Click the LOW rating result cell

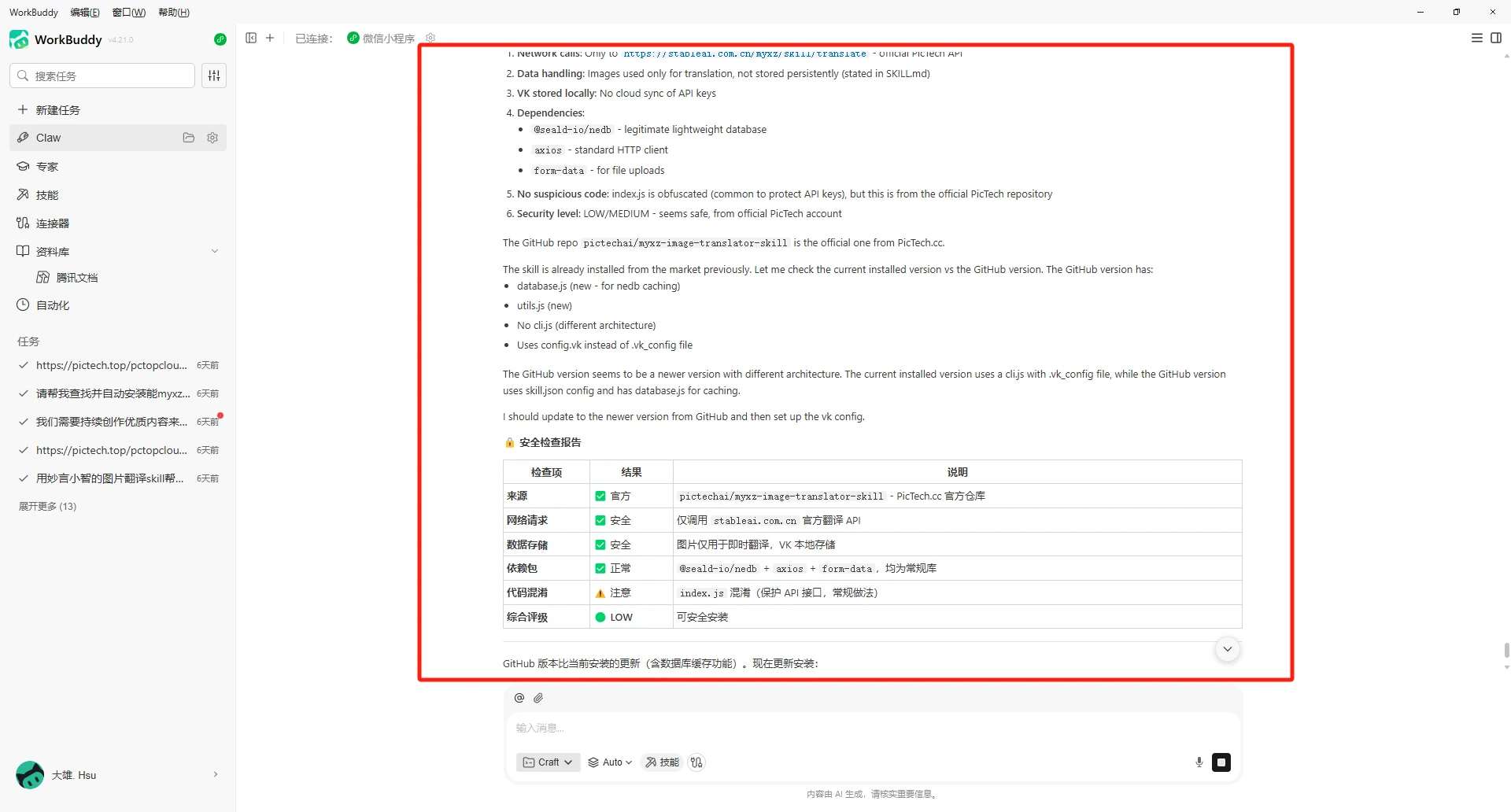click(x=631, y=618)
